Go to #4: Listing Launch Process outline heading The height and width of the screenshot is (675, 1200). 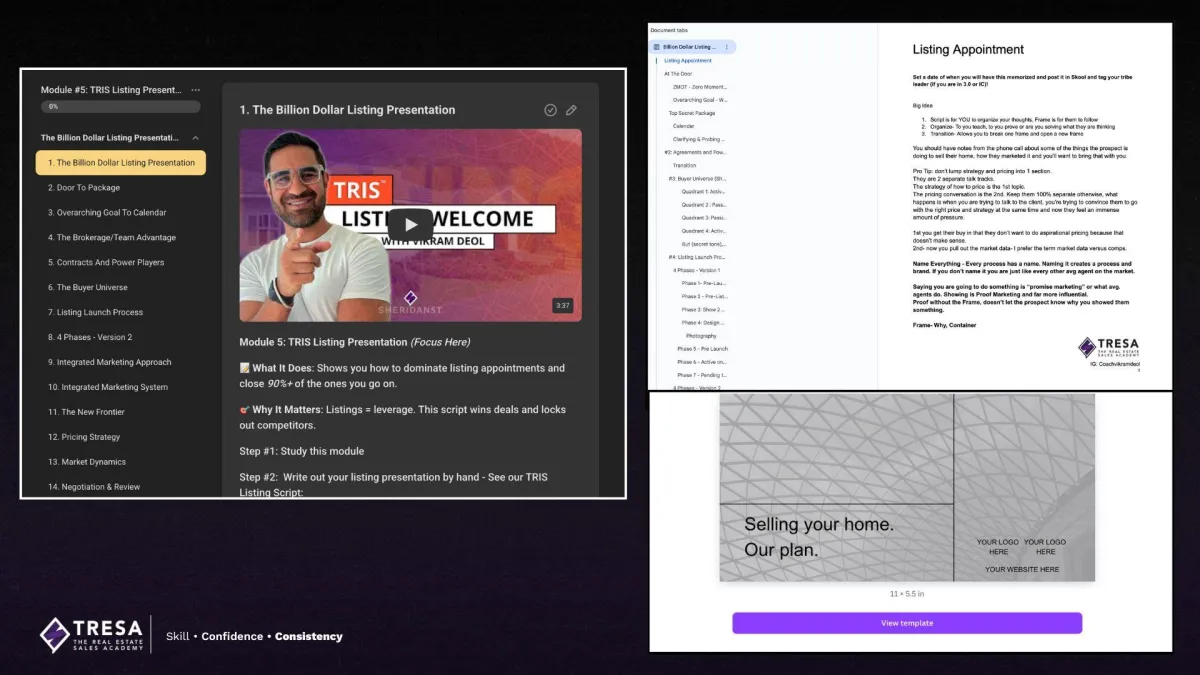[x=698, y=257]
